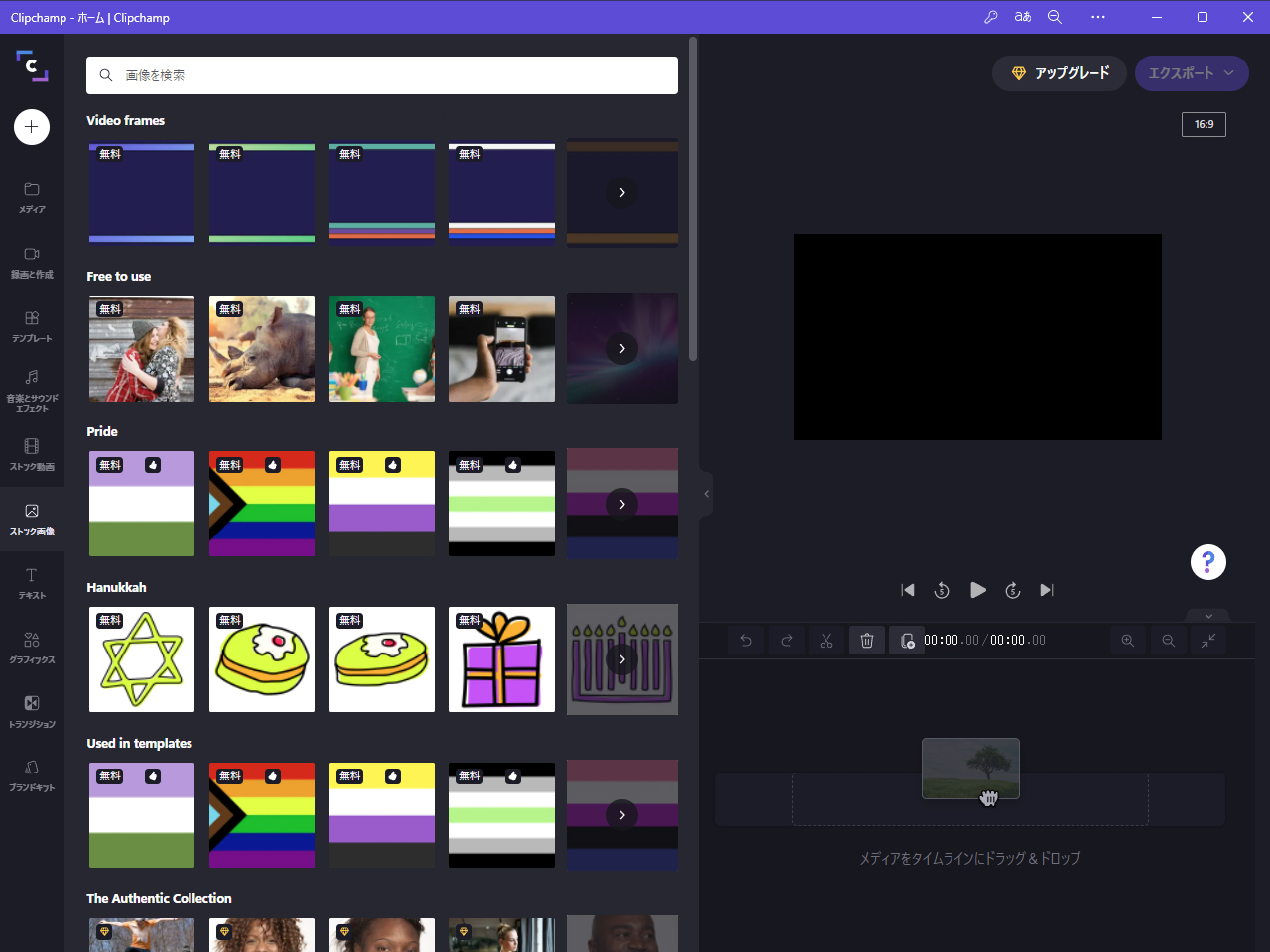This screenshot has width=1270, height=952.
Task: Click the 00:00.00 / 00:00.00 time display
Action: click(x=984, y=641)
